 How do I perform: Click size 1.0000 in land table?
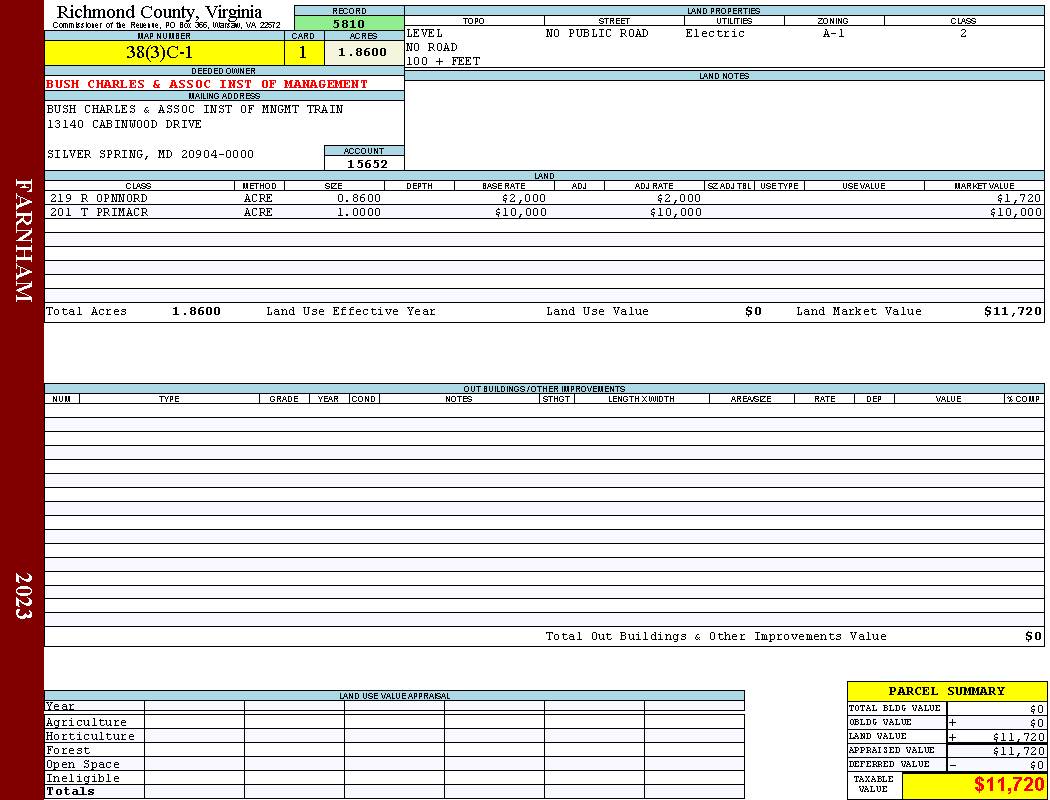(x=359, y=212)
